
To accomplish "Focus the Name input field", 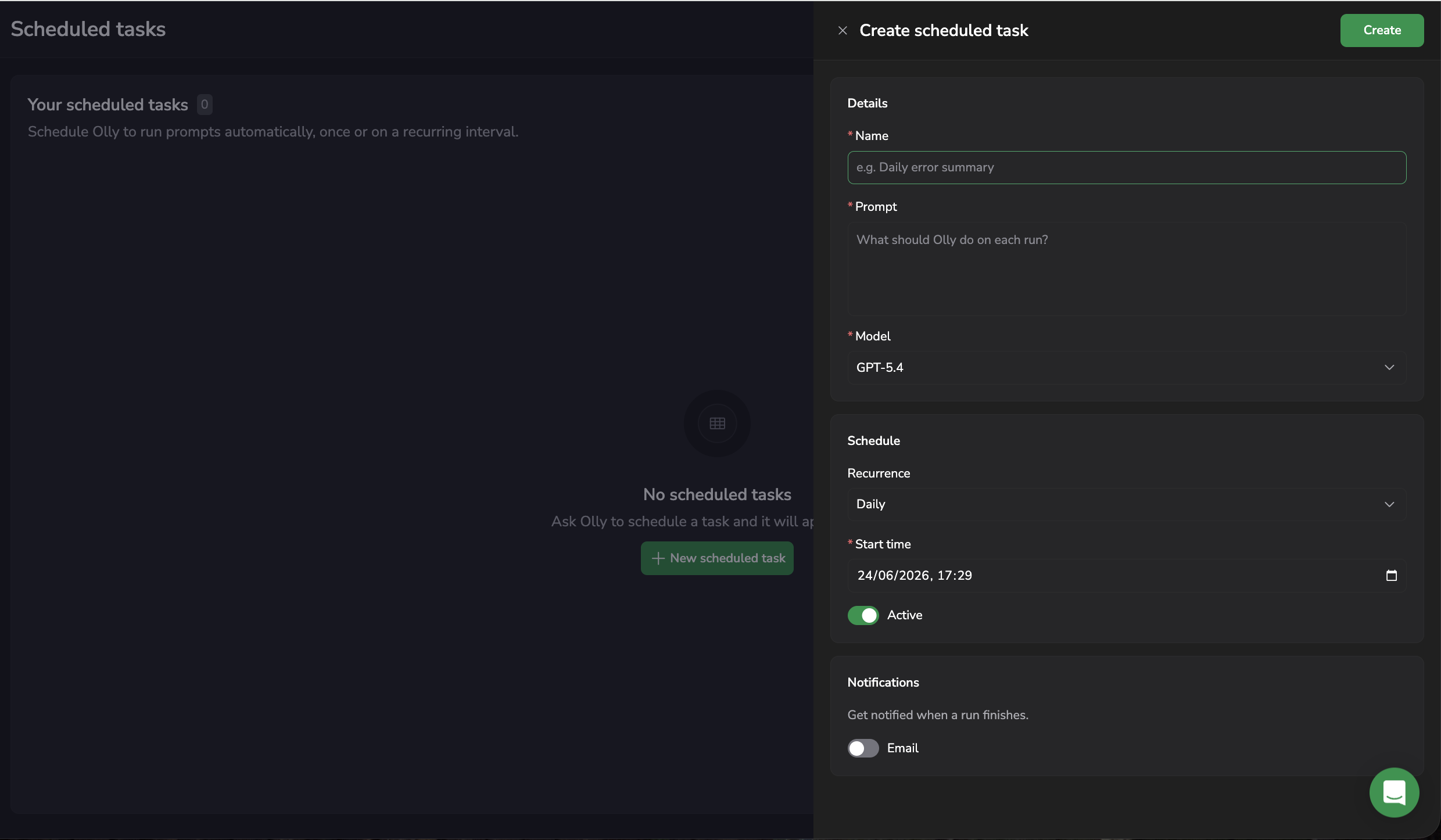I will click(1127, 167).
